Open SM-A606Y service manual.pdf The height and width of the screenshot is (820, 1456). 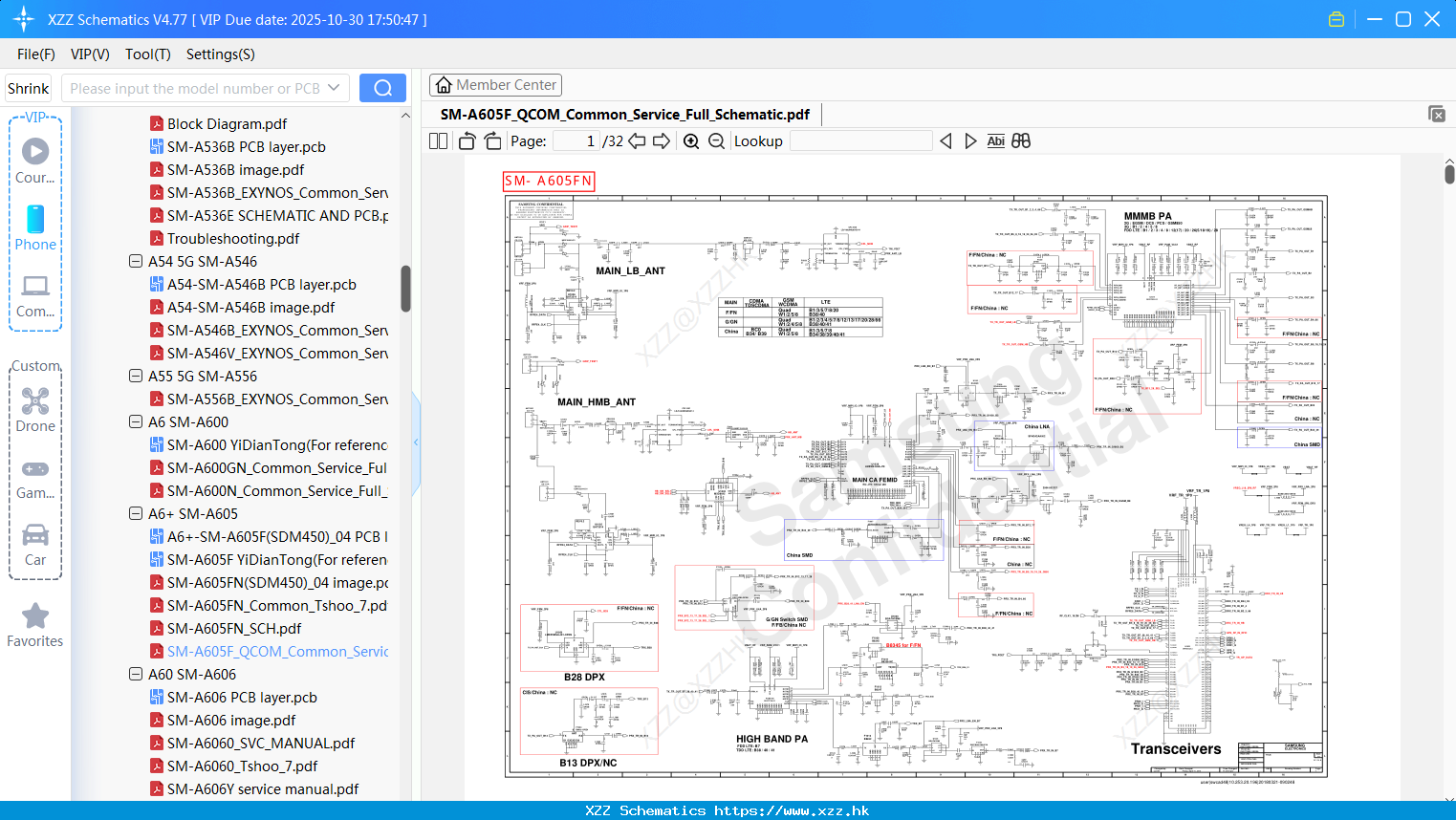click(x=253, y=788)
